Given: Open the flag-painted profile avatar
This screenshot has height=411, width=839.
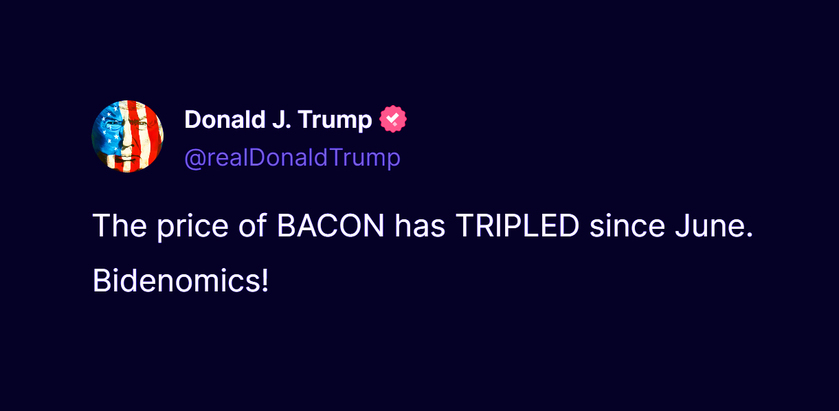Looking at the screenshot, I should (128, 136).
